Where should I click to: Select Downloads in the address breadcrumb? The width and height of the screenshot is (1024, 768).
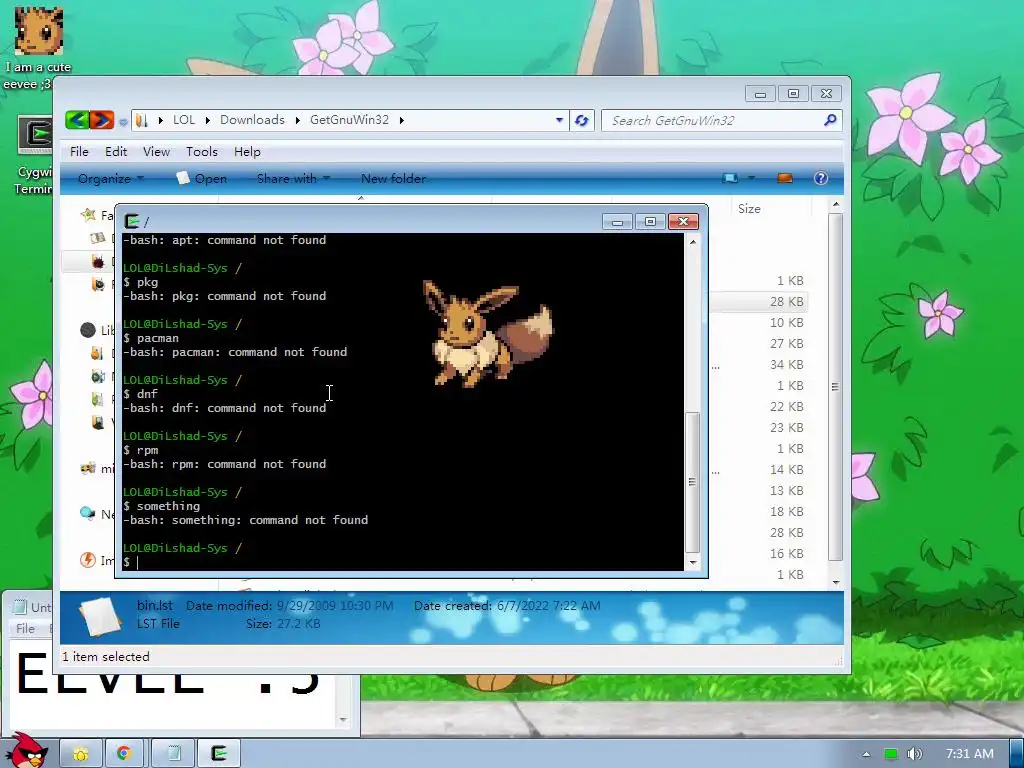(252, 120)
